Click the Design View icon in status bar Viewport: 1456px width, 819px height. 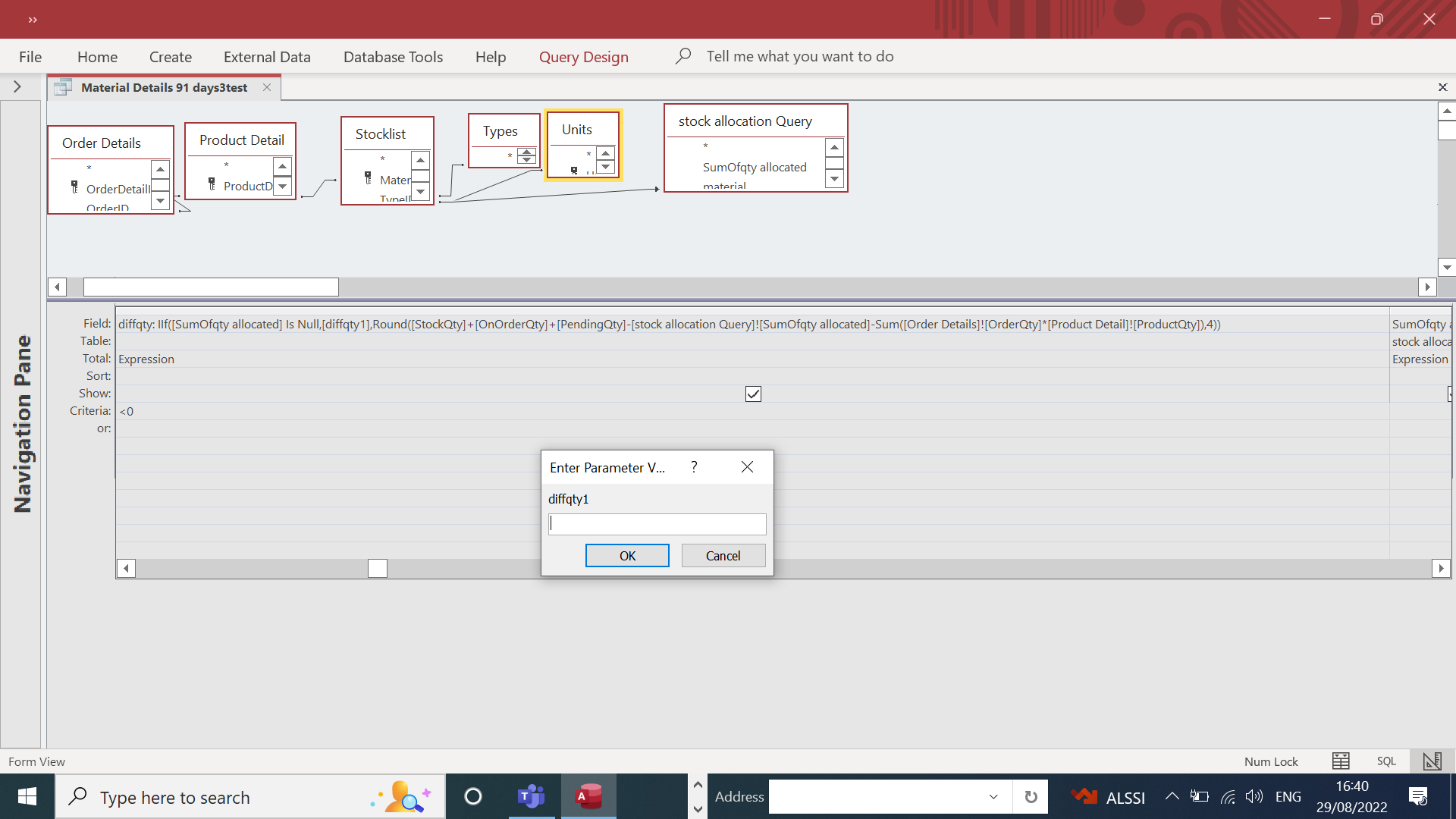(x=1432, y=761)
